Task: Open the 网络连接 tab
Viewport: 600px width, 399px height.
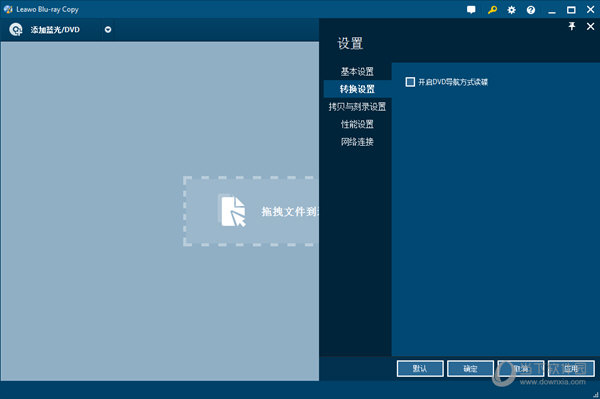Action: [x=357, y=142]
